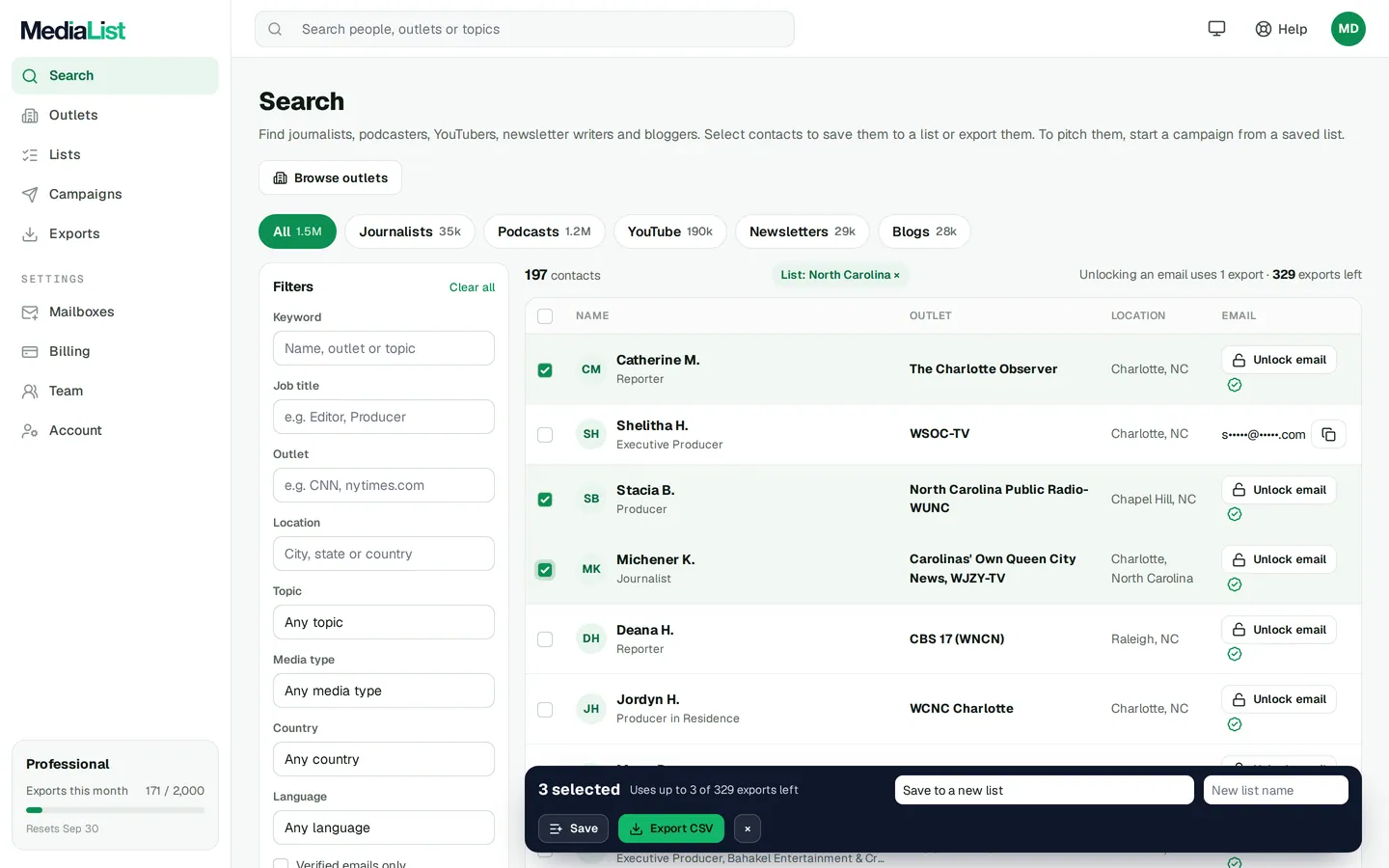
Task: Open Billing settings
Action: pyautogui.click(x=115, y=351)
